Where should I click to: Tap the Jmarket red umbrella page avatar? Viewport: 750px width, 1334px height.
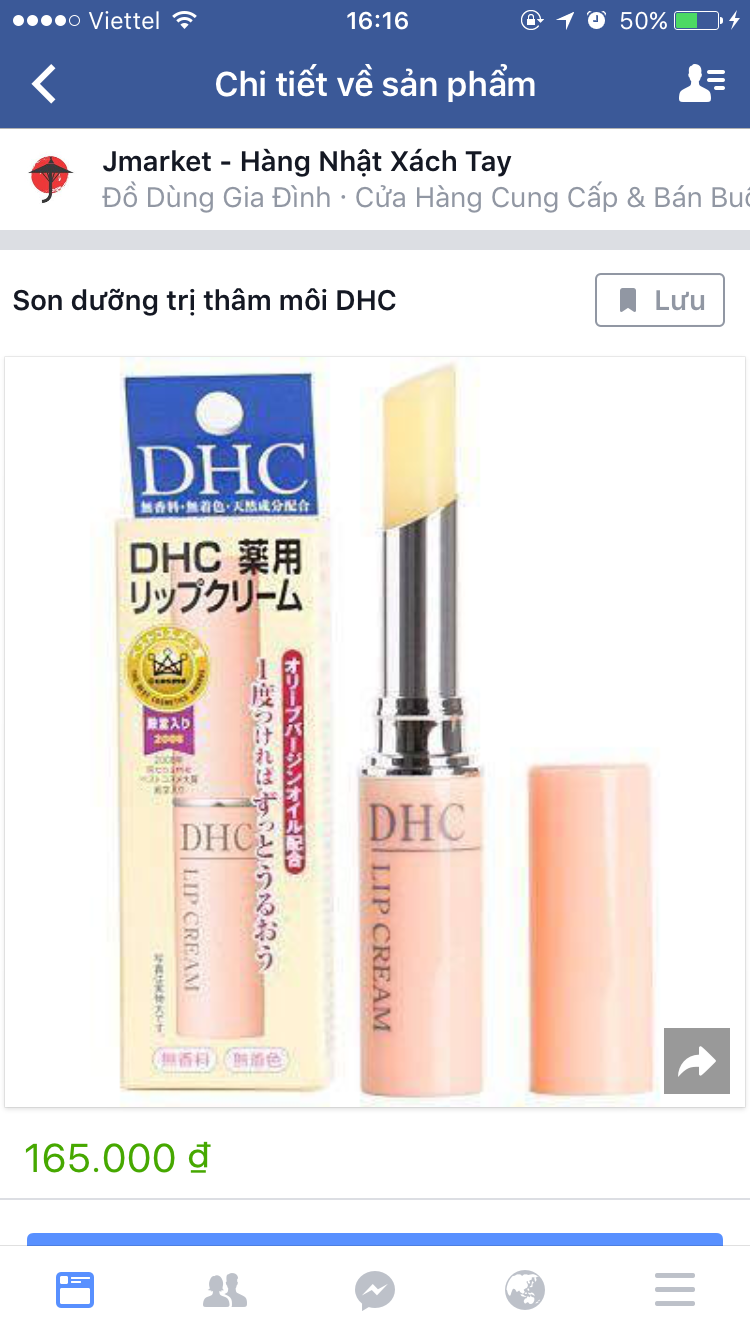(49, 179)
